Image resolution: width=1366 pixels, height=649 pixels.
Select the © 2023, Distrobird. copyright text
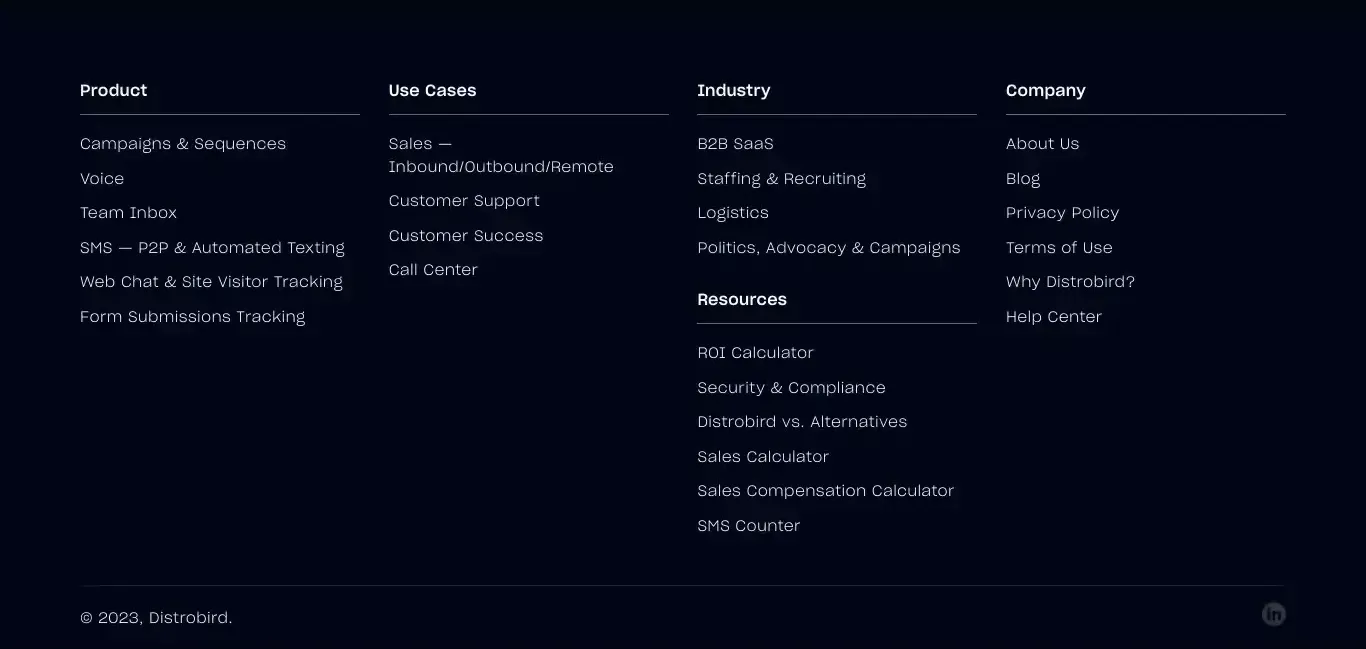pos(156,618)
